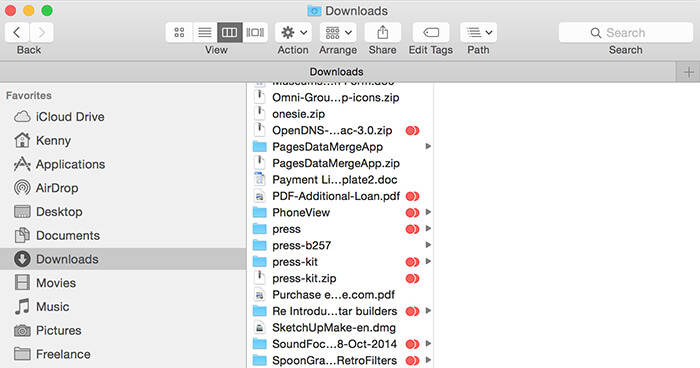Click SketchUpMake-en.dmg disk image icon
The width and height of the screenshot is (700, 368).
tap(259, 328)
